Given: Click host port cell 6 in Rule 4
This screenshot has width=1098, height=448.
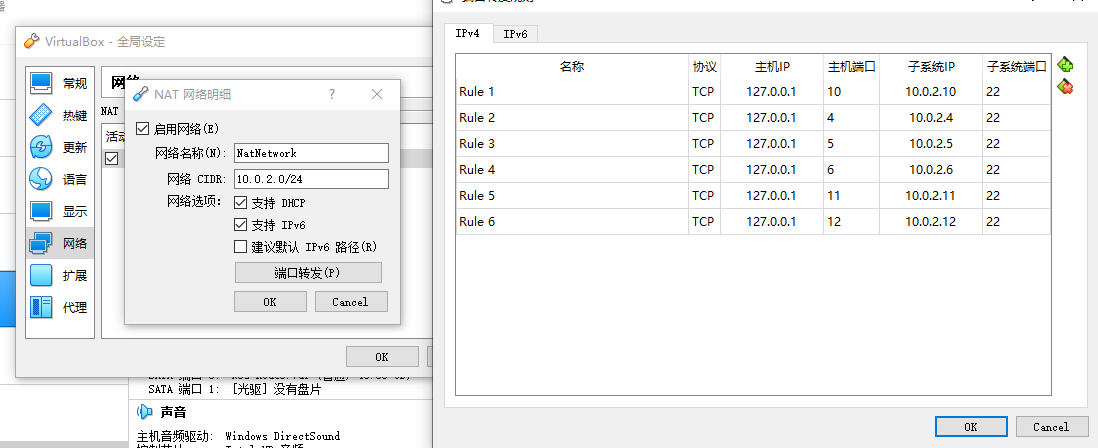Looking at the screenshot, I should 852,169.
